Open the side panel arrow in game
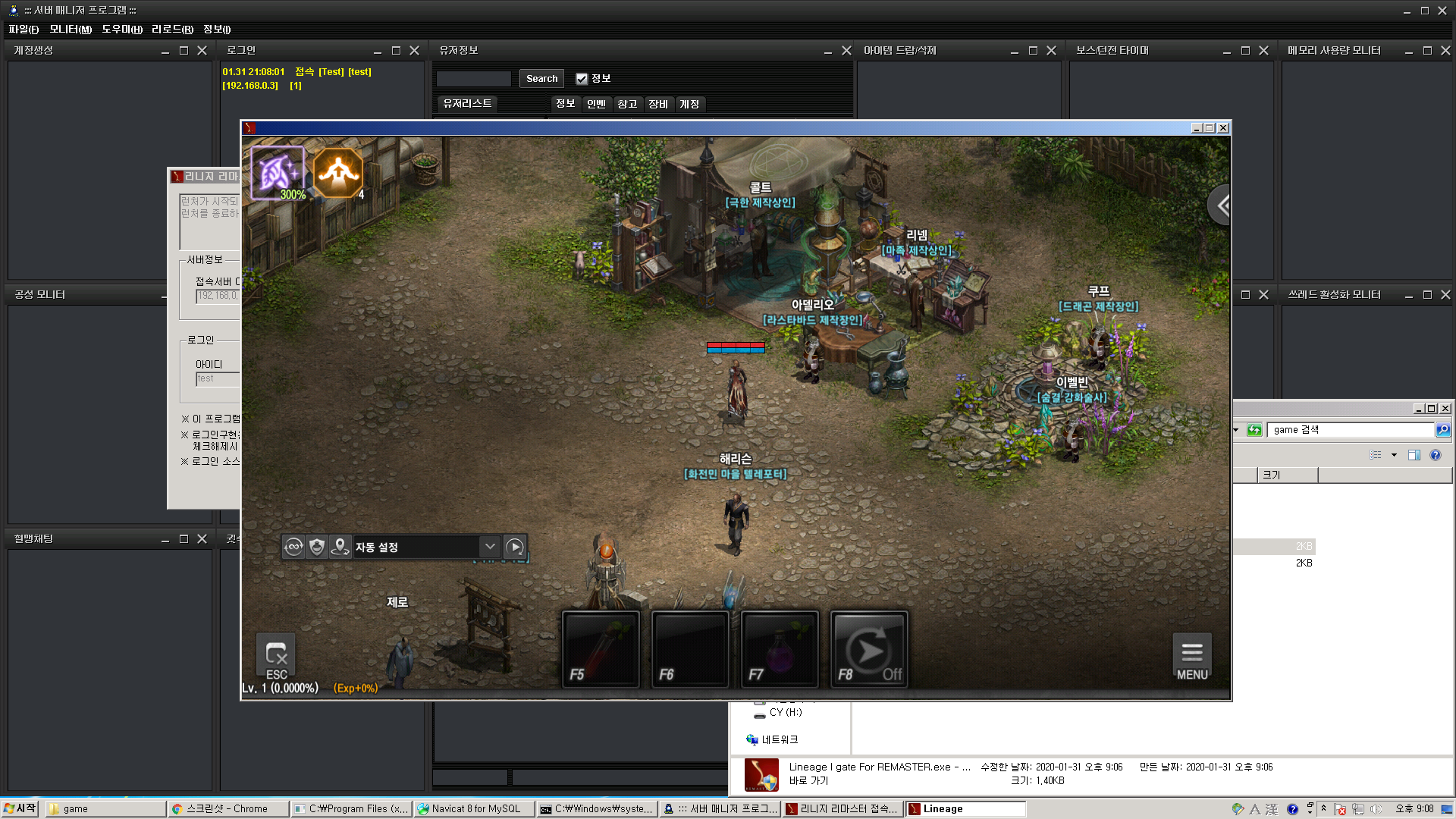This screenshot has height=819, width=1456. pos(1219,205)
